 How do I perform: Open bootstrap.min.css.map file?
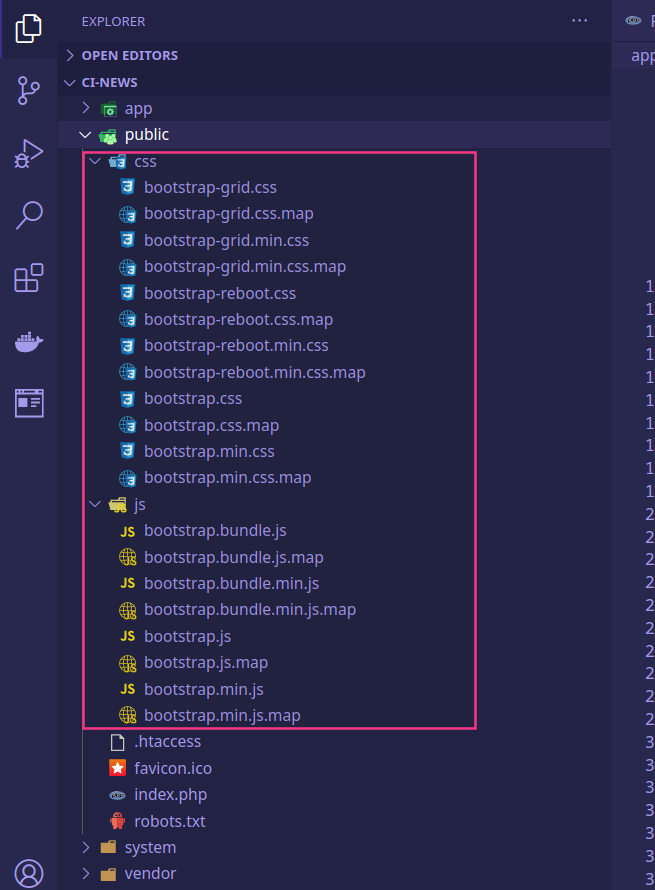pos(228,477)
